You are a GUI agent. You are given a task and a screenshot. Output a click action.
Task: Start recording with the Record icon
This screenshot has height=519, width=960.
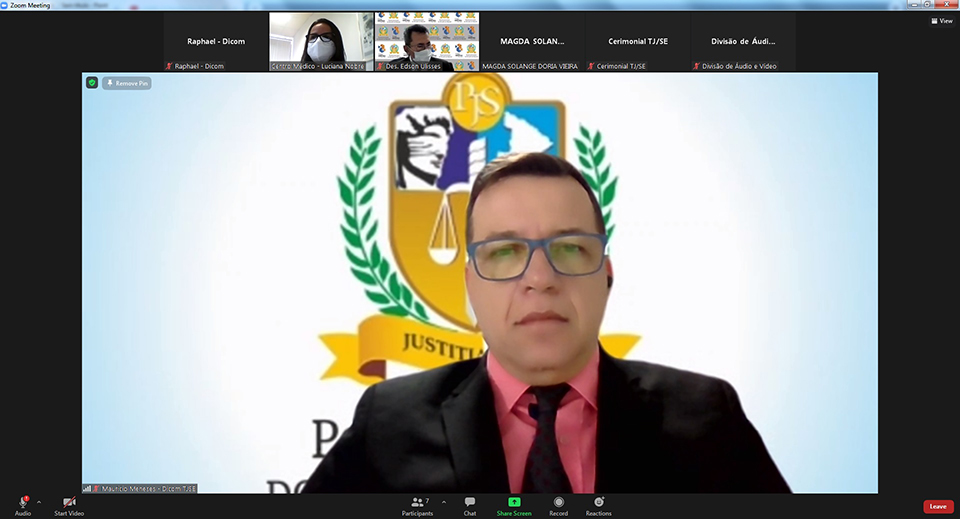(x=558, y=502)
